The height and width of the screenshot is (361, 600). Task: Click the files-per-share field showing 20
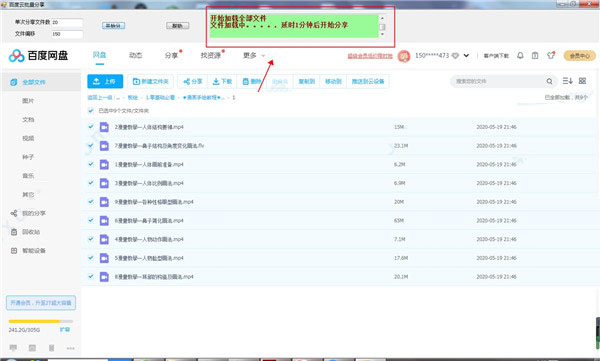point(67,23)
